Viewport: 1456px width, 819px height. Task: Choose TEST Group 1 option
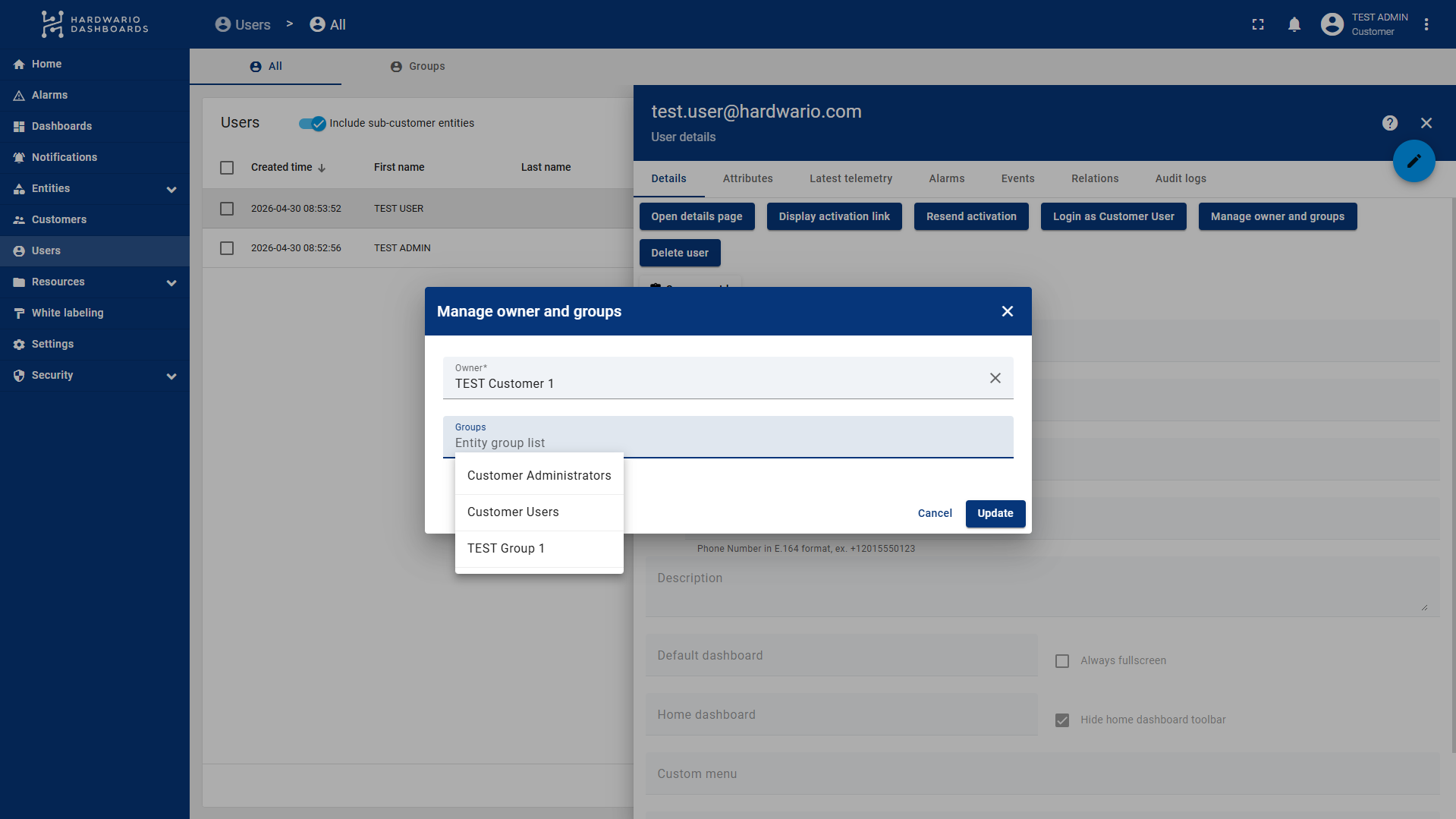pyautogui.click(x=539, y=549)
